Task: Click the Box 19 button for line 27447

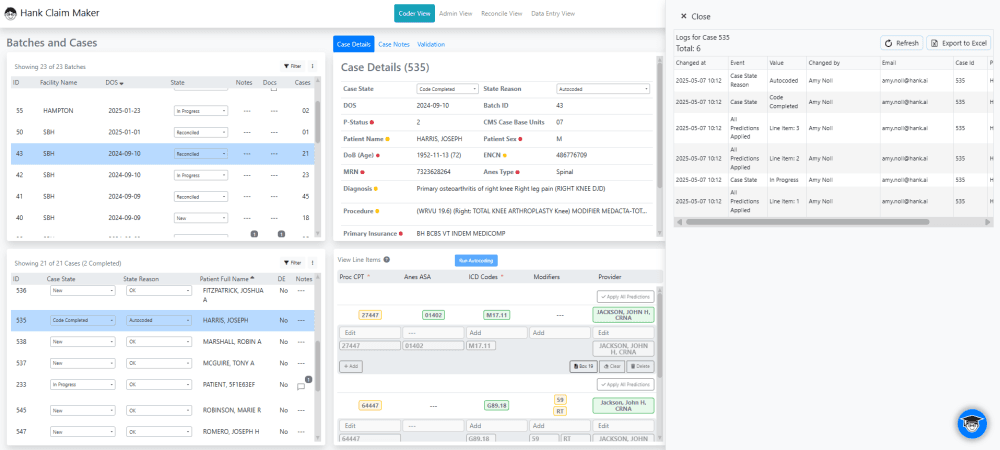Action: pos(583,366)
